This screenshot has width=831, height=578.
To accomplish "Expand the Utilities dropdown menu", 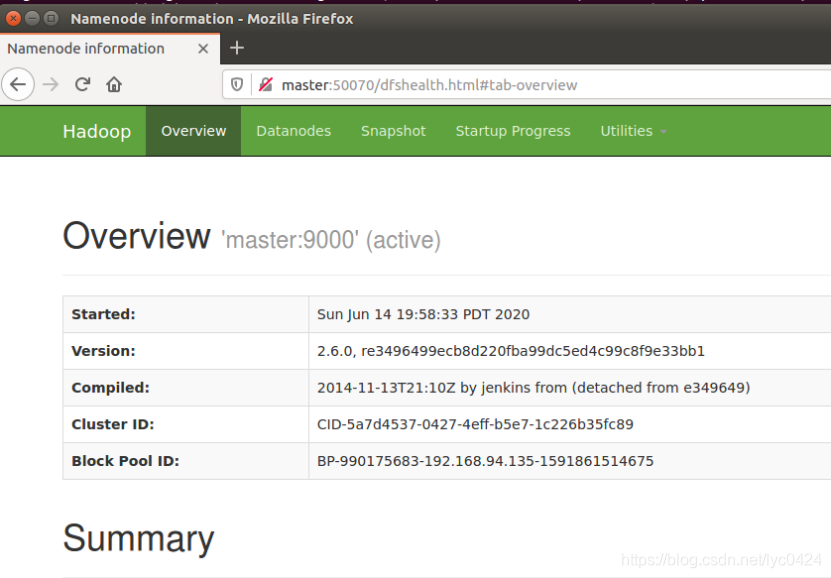I will point(633,131).
